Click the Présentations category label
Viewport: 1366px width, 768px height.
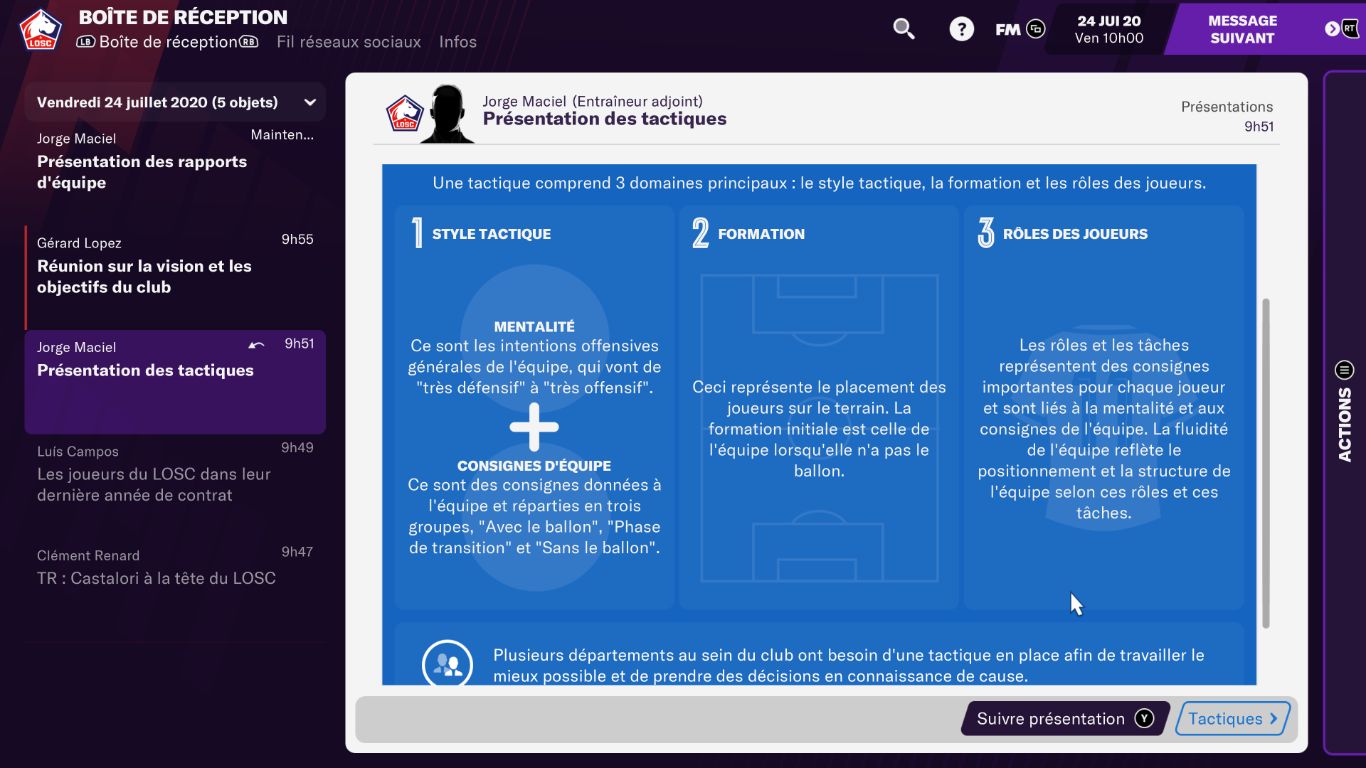pyautogui.click(x=1227, y=106)
